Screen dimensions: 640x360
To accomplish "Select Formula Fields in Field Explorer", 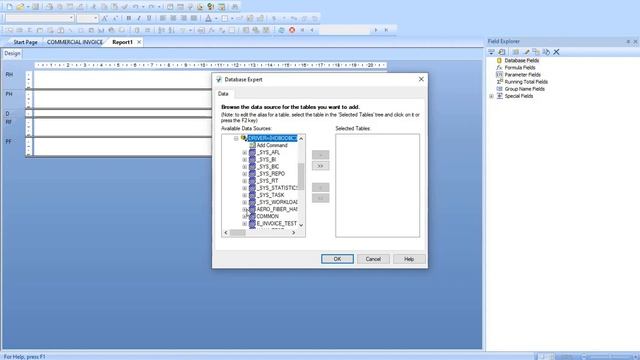I will point(520,68).
